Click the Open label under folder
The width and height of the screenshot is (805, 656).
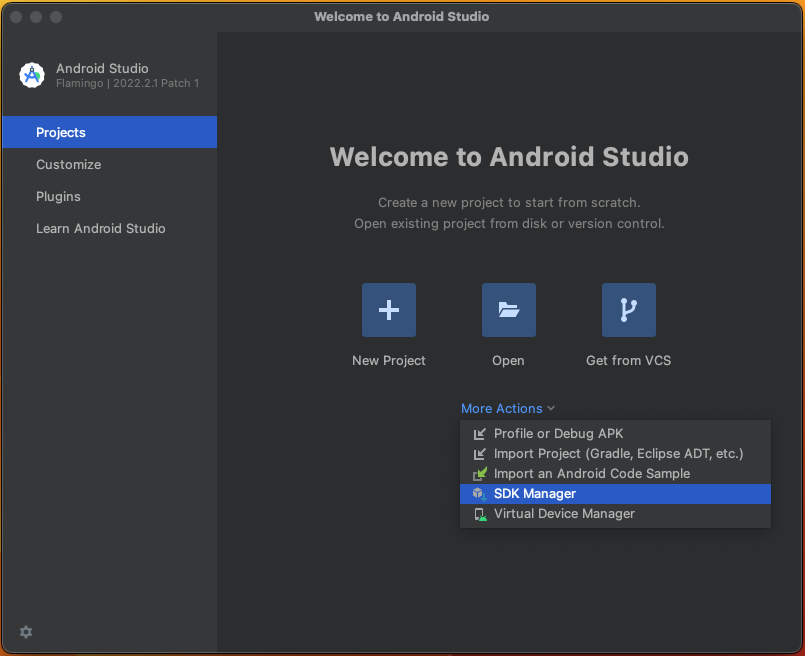tap(508, 361)
